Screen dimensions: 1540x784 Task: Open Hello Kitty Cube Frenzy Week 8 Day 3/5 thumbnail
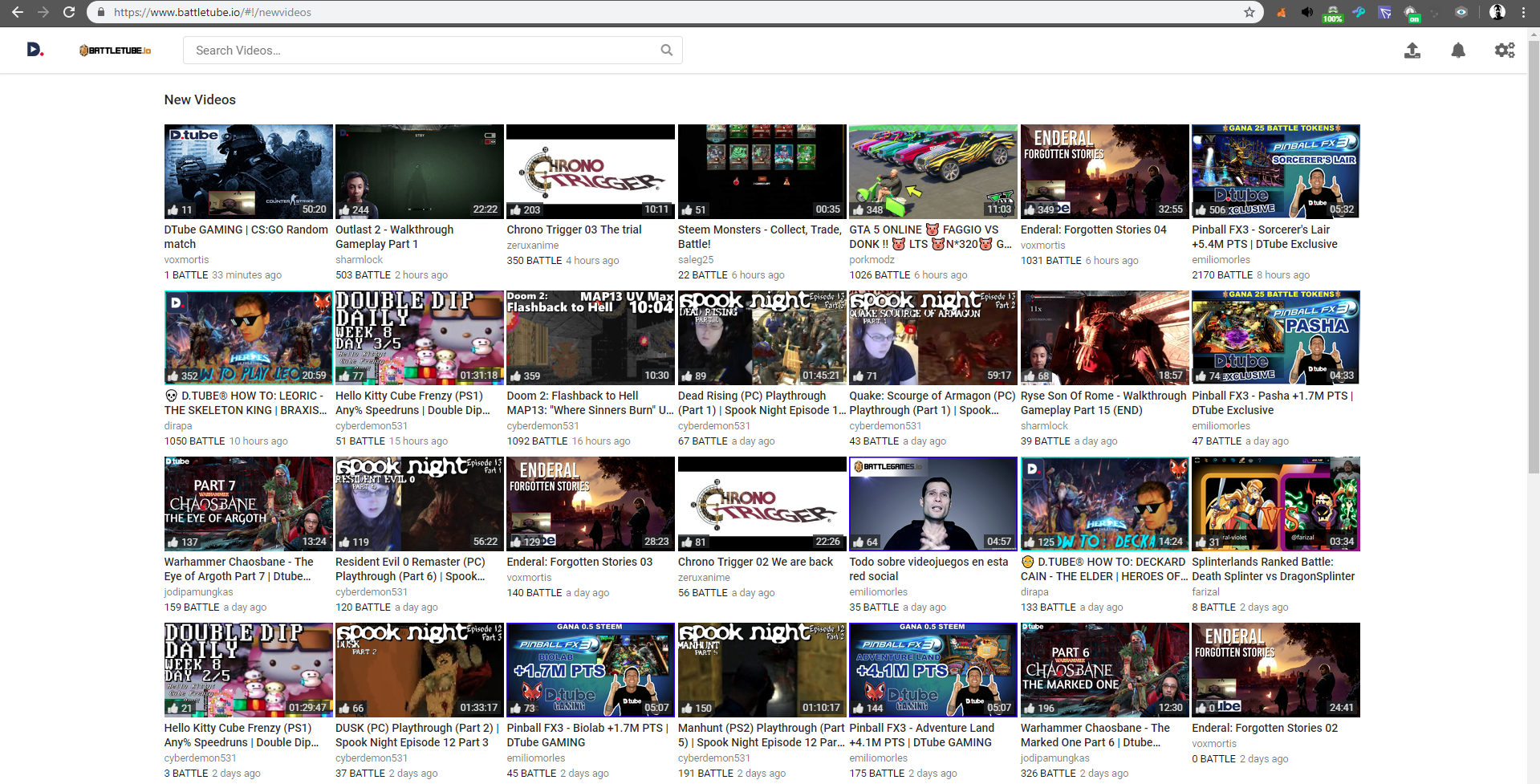pos(420,338)
